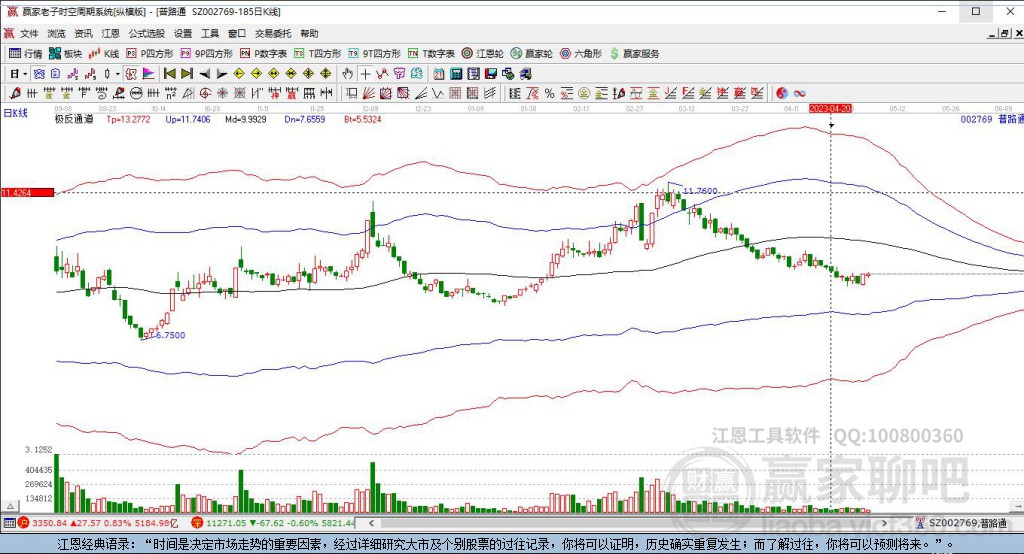Open the calendar date icon
1024x554 pixels.
tap(438, 74)
